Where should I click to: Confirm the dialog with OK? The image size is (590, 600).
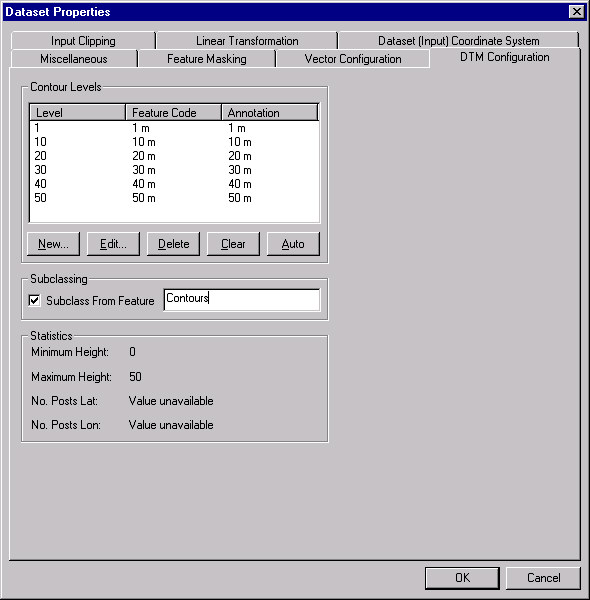point(462,578)
